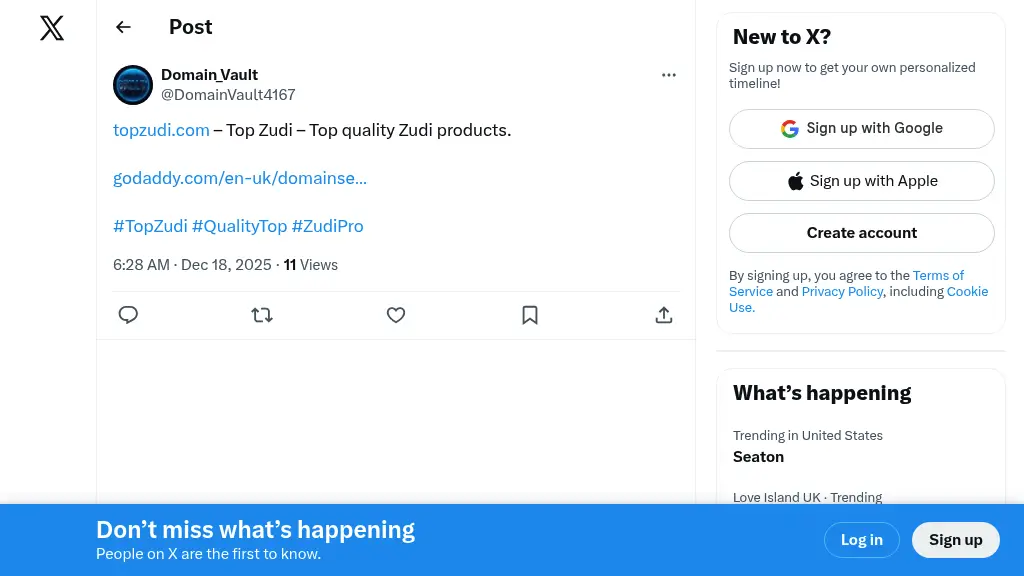Click the #QualityTop hashtag
This screenshot has width=1024, height=576.
coord(239,226)
